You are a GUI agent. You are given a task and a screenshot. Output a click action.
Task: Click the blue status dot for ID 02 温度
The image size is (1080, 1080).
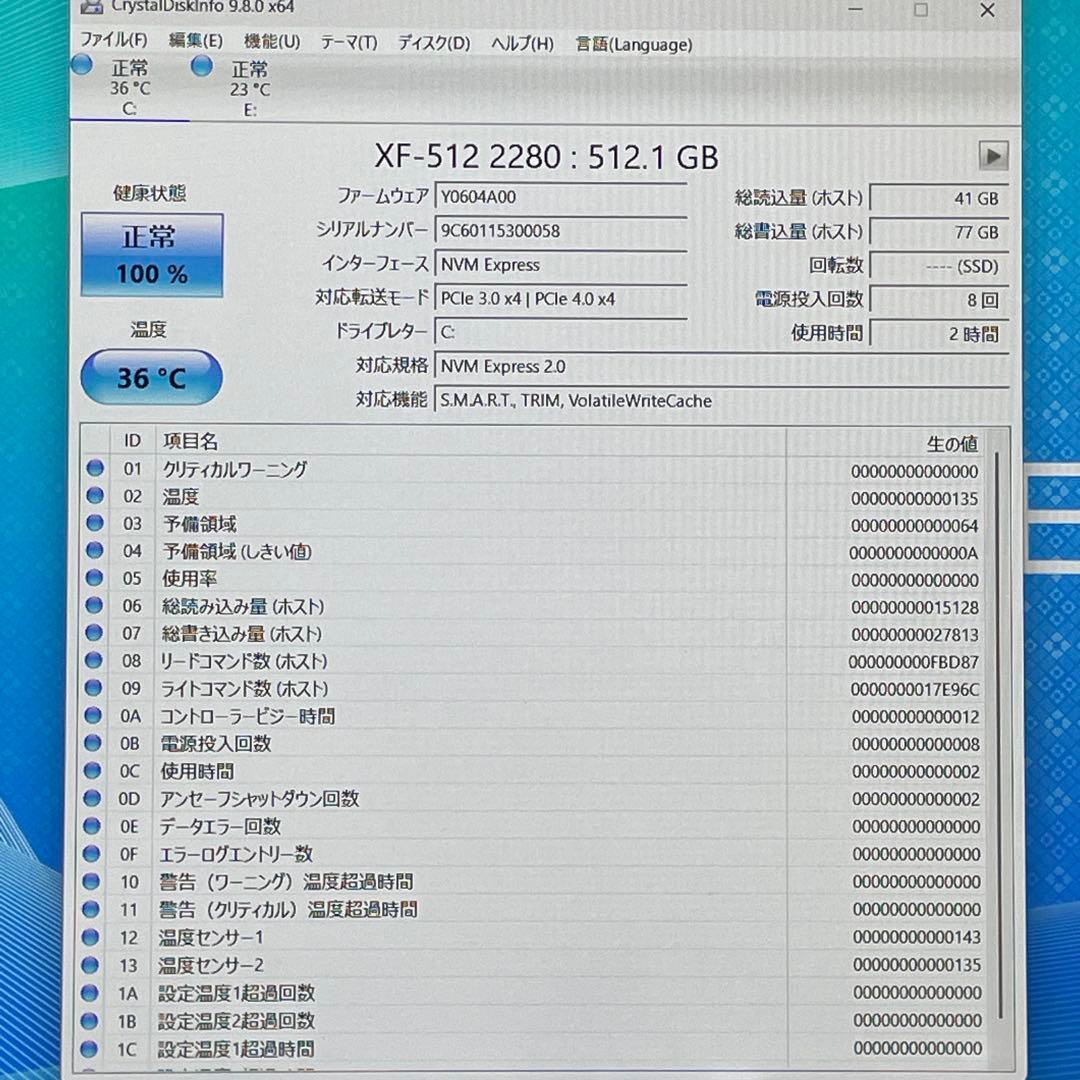(x=95, y=495)
